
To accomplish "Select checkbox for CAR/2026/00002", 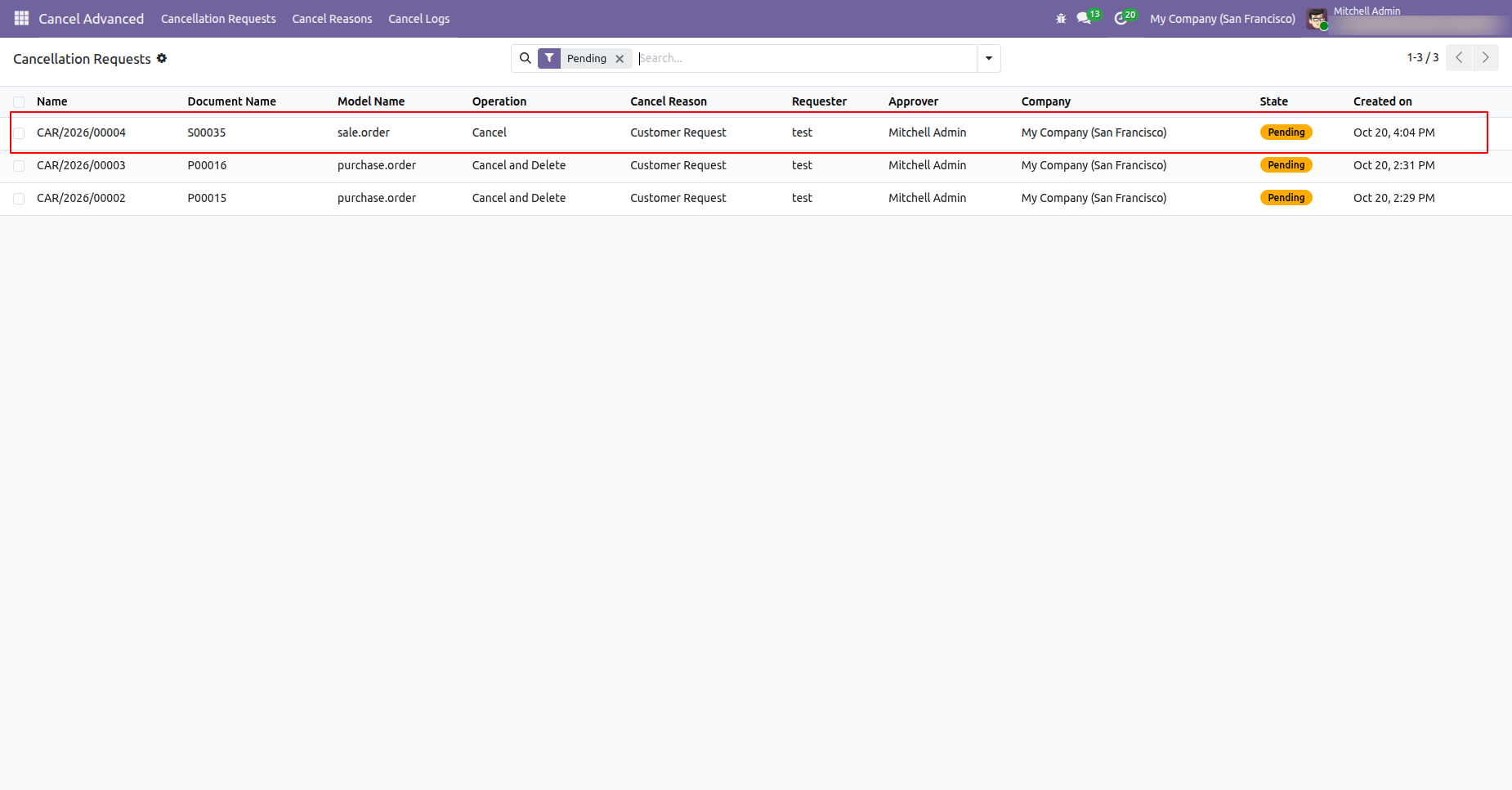I will pyautogui.click(x=19, y=199).
